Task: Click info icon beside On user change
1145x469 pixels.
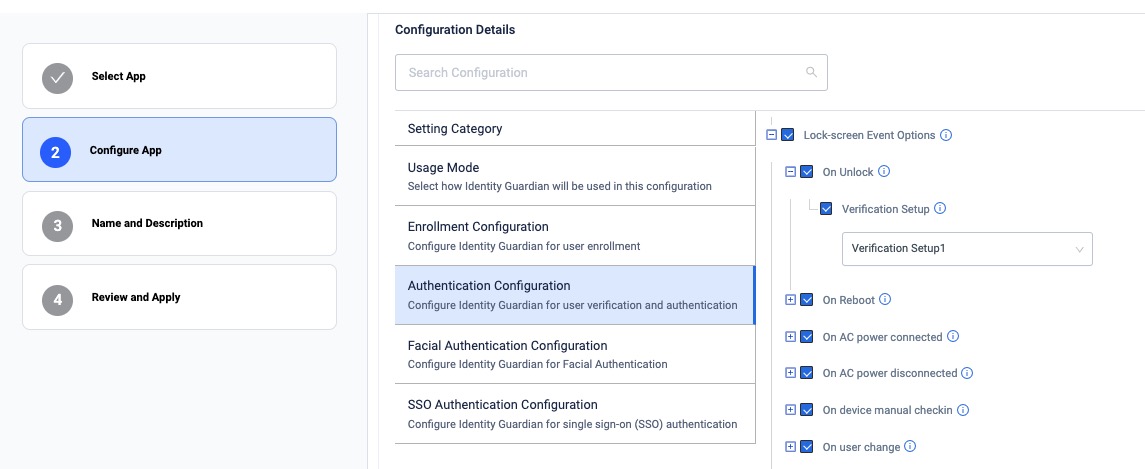Action: pyautogui.click(x=911, y=447)
